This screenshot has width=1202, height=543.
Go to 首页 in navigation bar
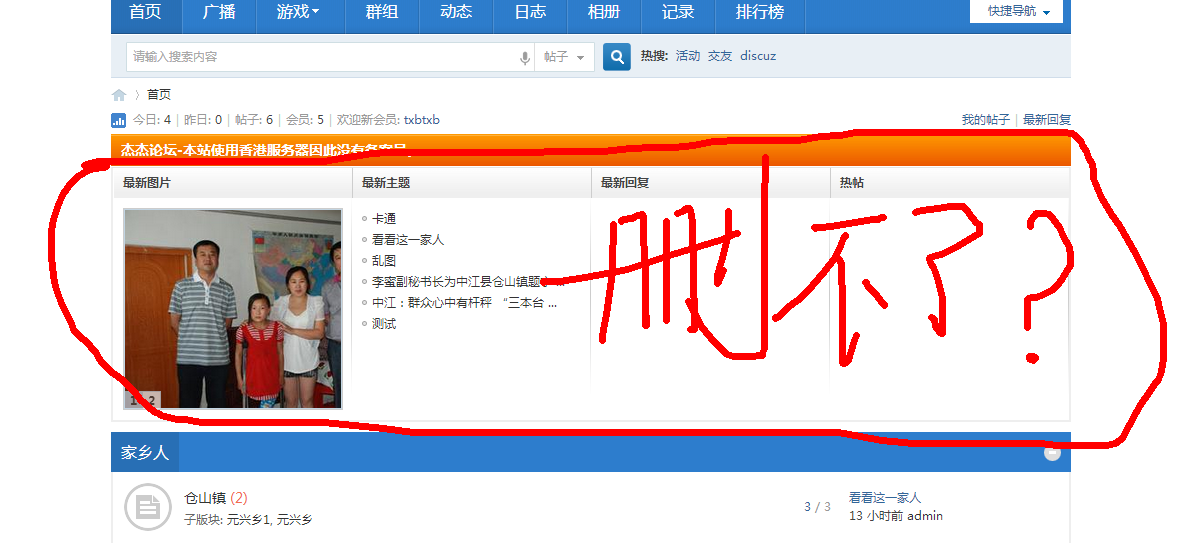pyautogui.click(x=144, y=12)
